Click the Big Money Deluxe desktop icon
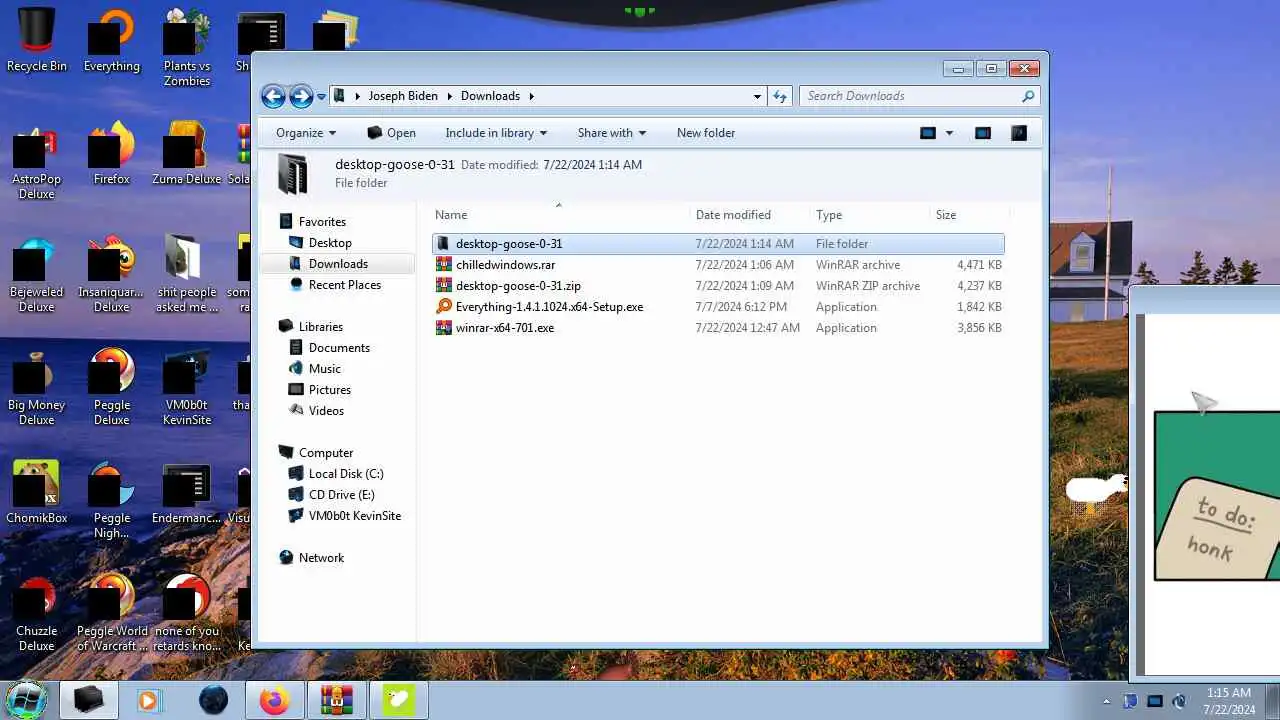1280x720 pixels. (37, 386)
